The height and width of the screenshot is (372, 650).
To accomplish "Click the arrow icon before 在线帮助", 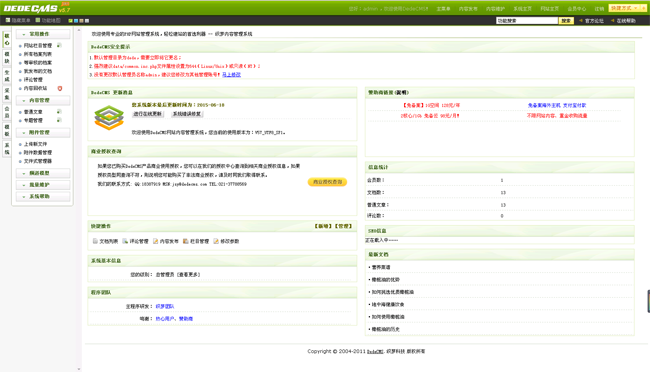I will click(x=613, y=20).
